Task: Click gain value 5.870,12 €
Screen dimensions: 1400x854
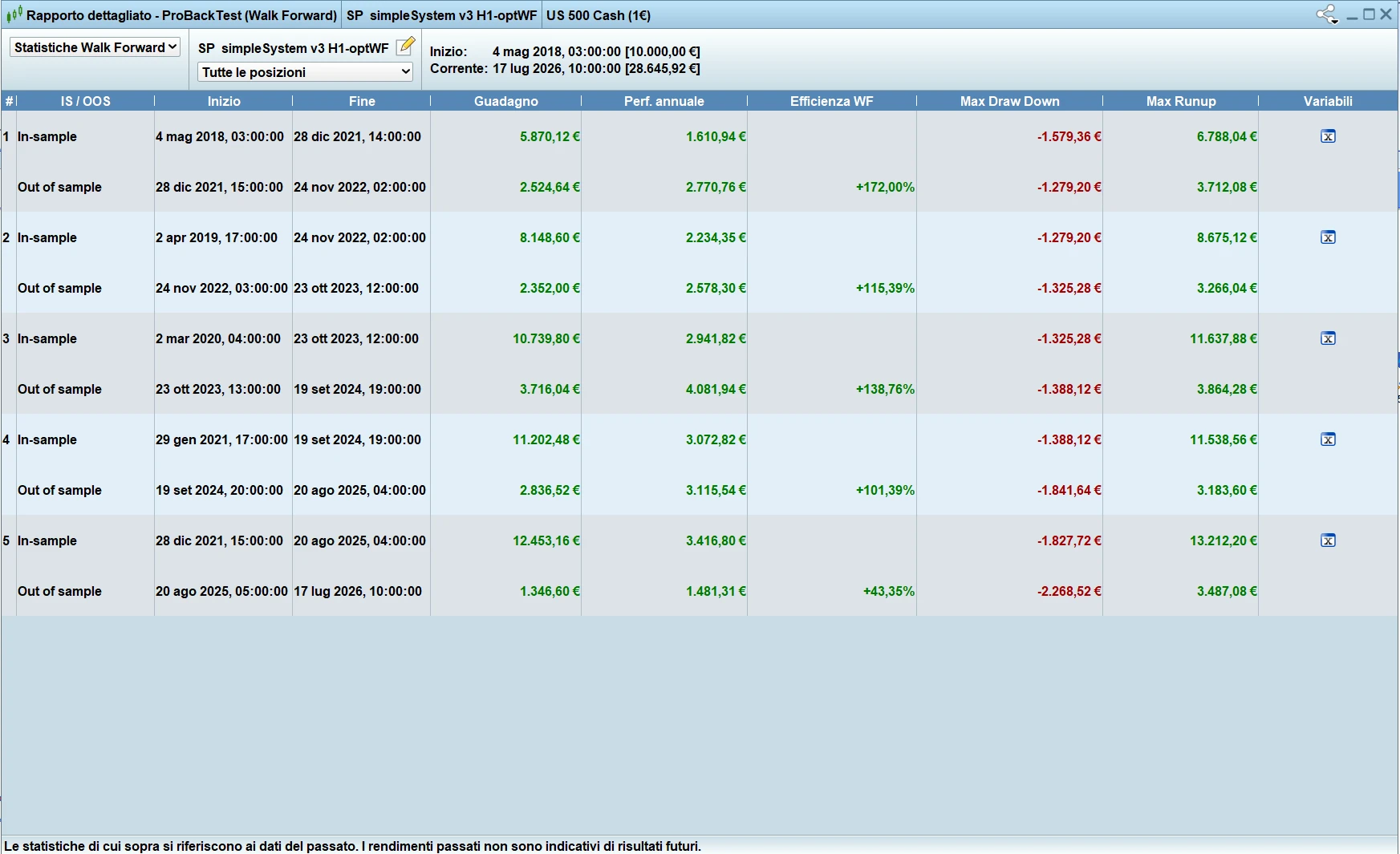Action: (550, 136)
